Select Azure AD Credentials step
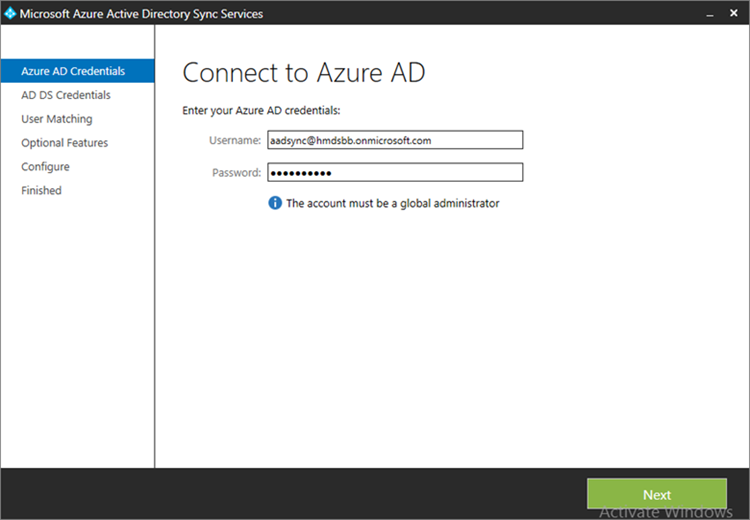 [x=77, y=71]
